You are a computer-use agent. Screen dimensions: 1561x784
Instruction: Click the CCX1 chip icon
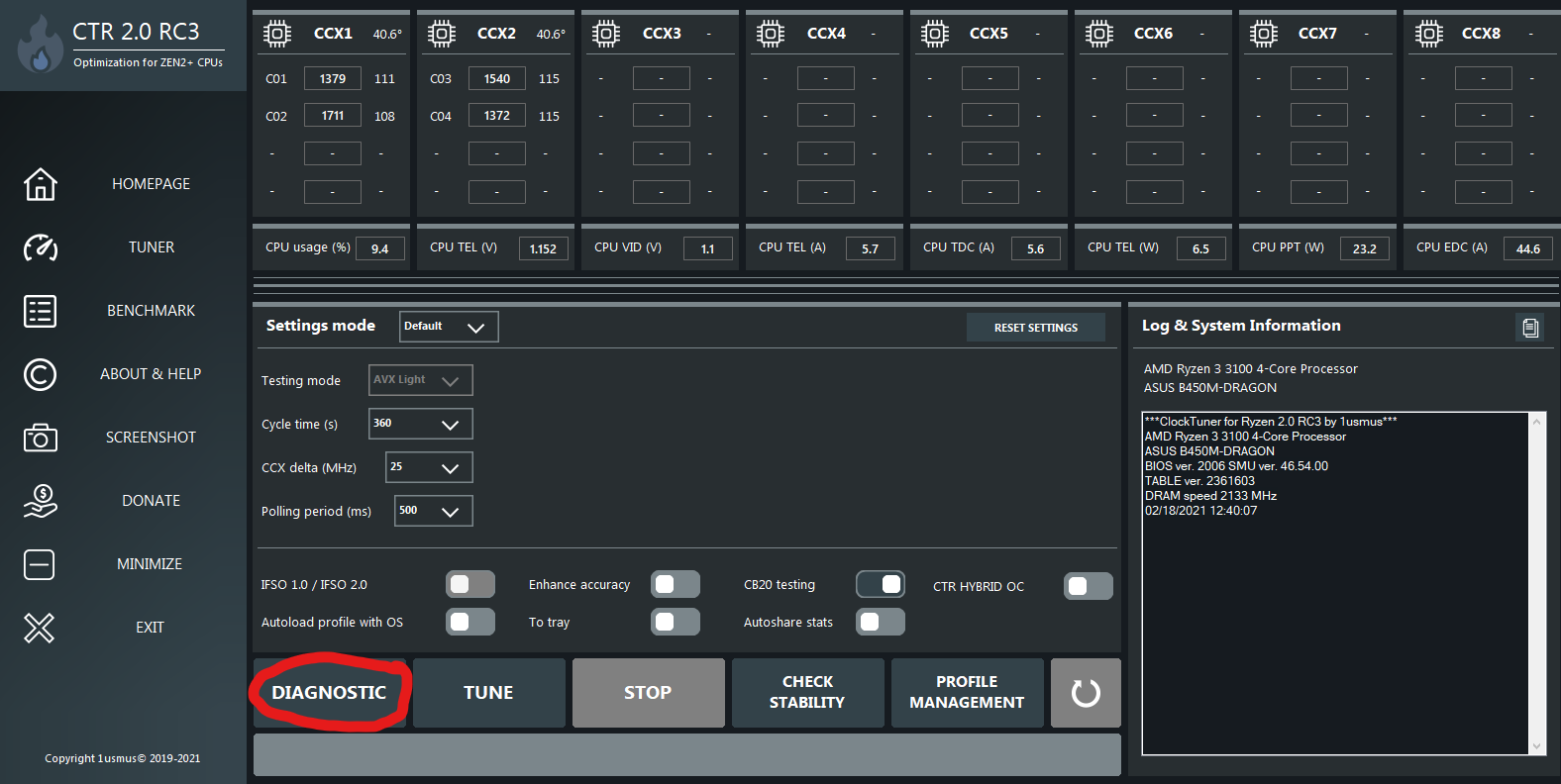point(277,35)
